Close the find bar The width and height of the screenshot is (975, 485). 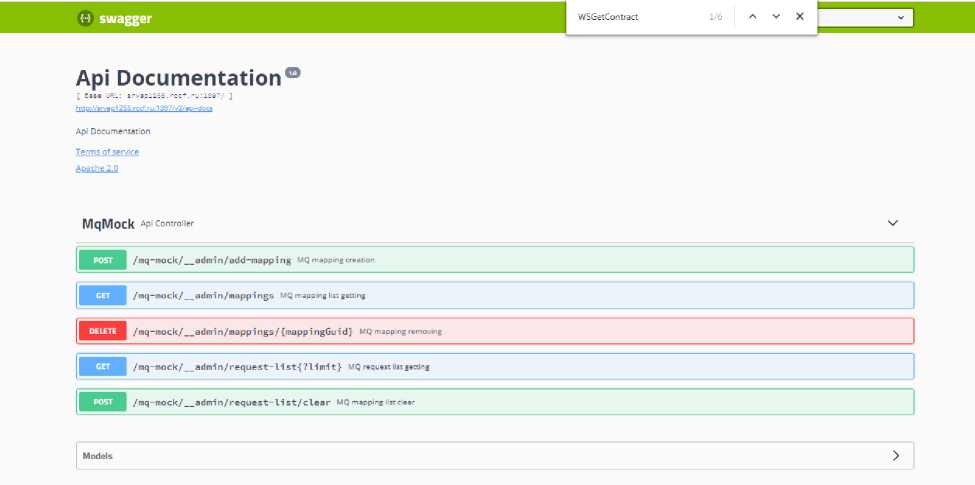coord(800,17)
